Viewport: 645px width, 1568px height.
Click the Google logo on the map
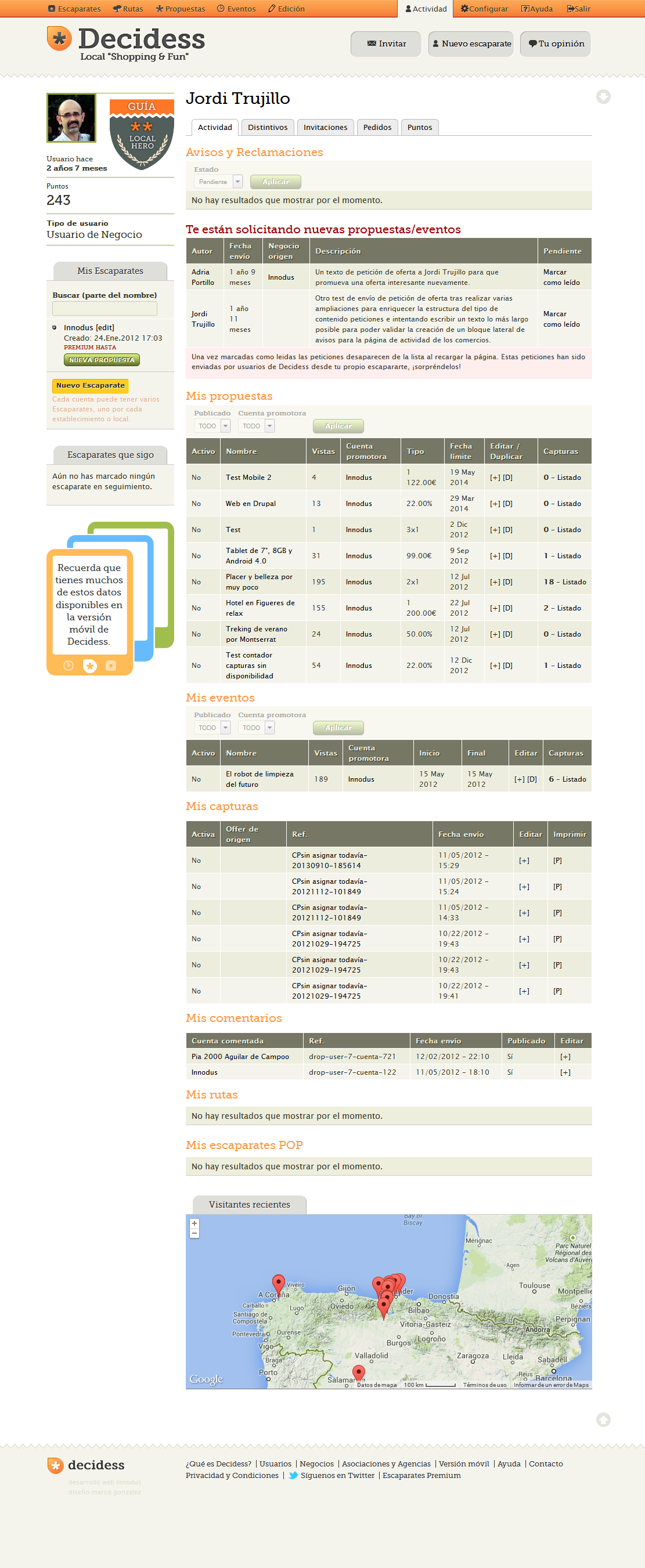coord(206,1379)
